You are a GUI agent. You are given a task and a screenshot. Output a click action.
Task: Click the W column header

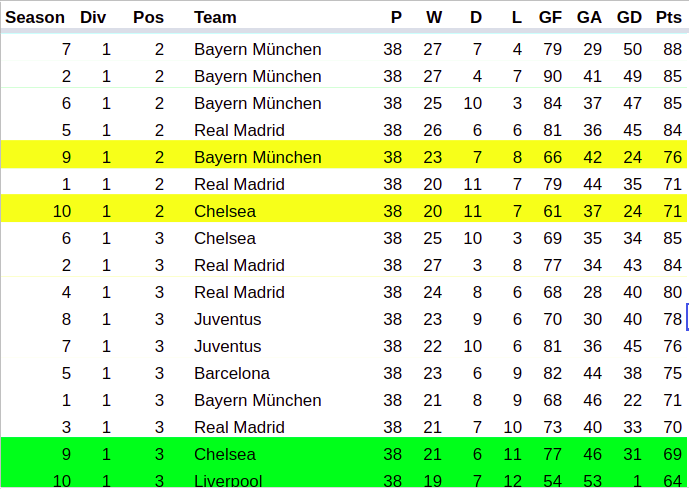[433, 17]
